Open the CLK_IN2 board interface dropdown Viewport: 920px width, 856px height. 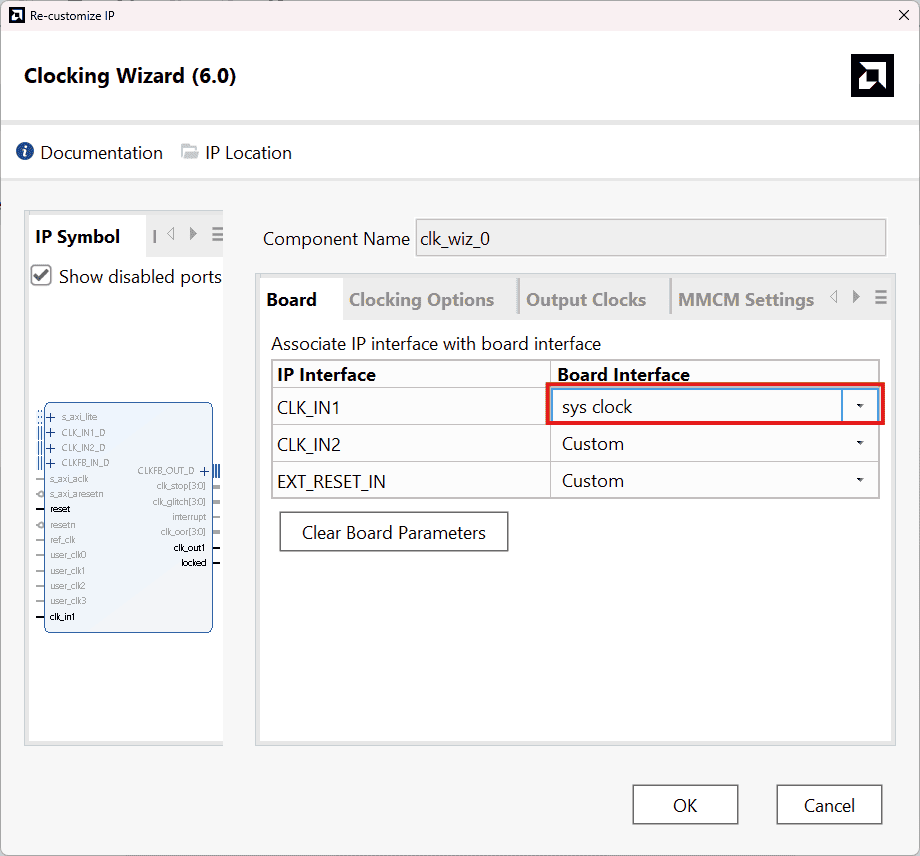pyautogui.click(x=859, y=444)
